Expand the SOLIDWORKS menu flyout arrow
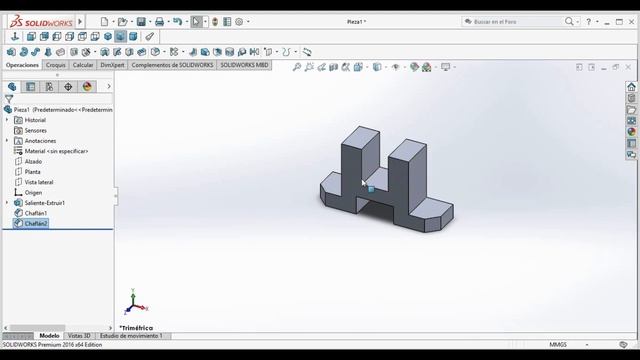This screenshot has height=360, width=640. (80, 22)
